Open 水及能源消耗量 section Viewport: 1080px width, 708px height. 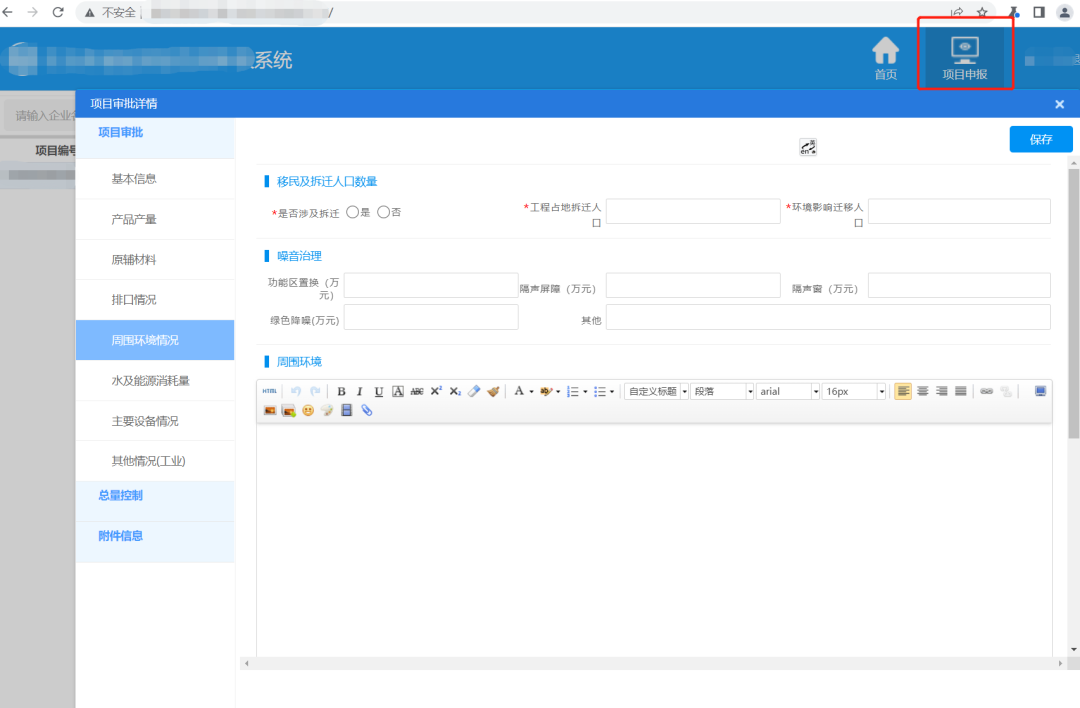[155, 380]
